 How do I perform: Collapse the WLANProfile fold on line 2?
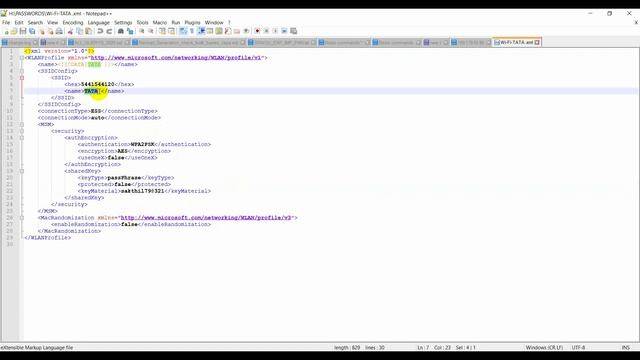22,58
